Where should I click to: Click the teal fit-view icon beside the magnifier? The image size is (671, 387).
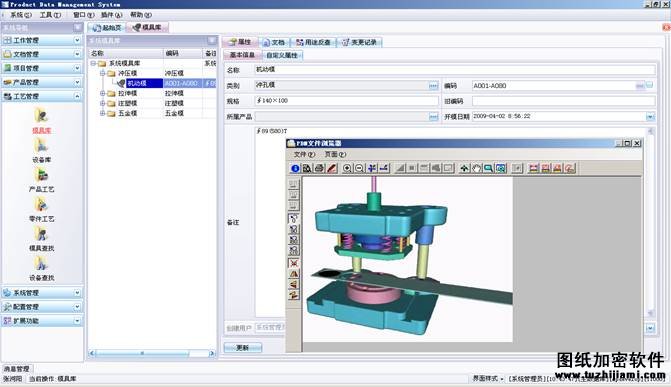point(501,168)
